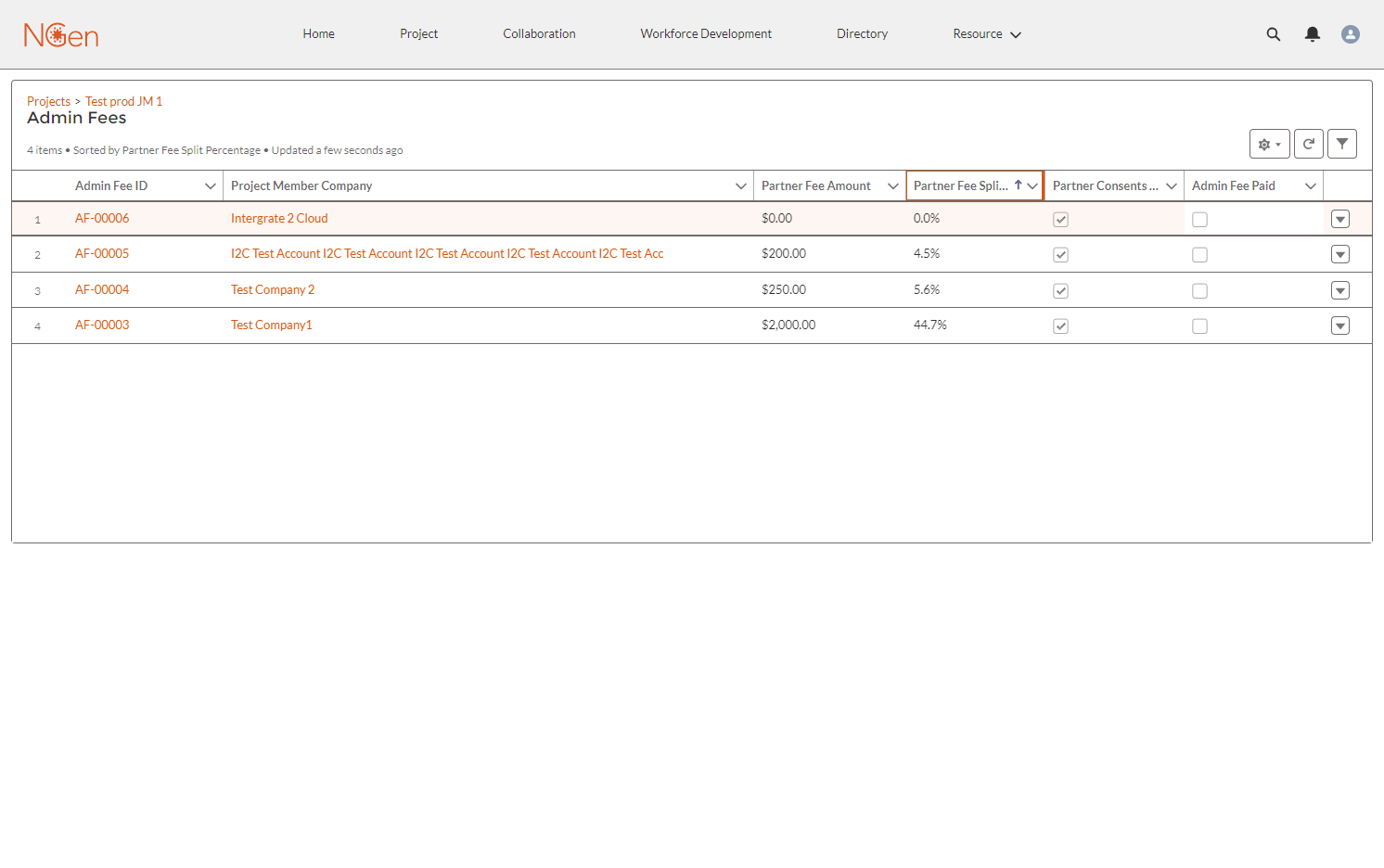Expand the Resource nav menu
The height and width of the screenshot is (868, 1384).
[x=987, y=34]
